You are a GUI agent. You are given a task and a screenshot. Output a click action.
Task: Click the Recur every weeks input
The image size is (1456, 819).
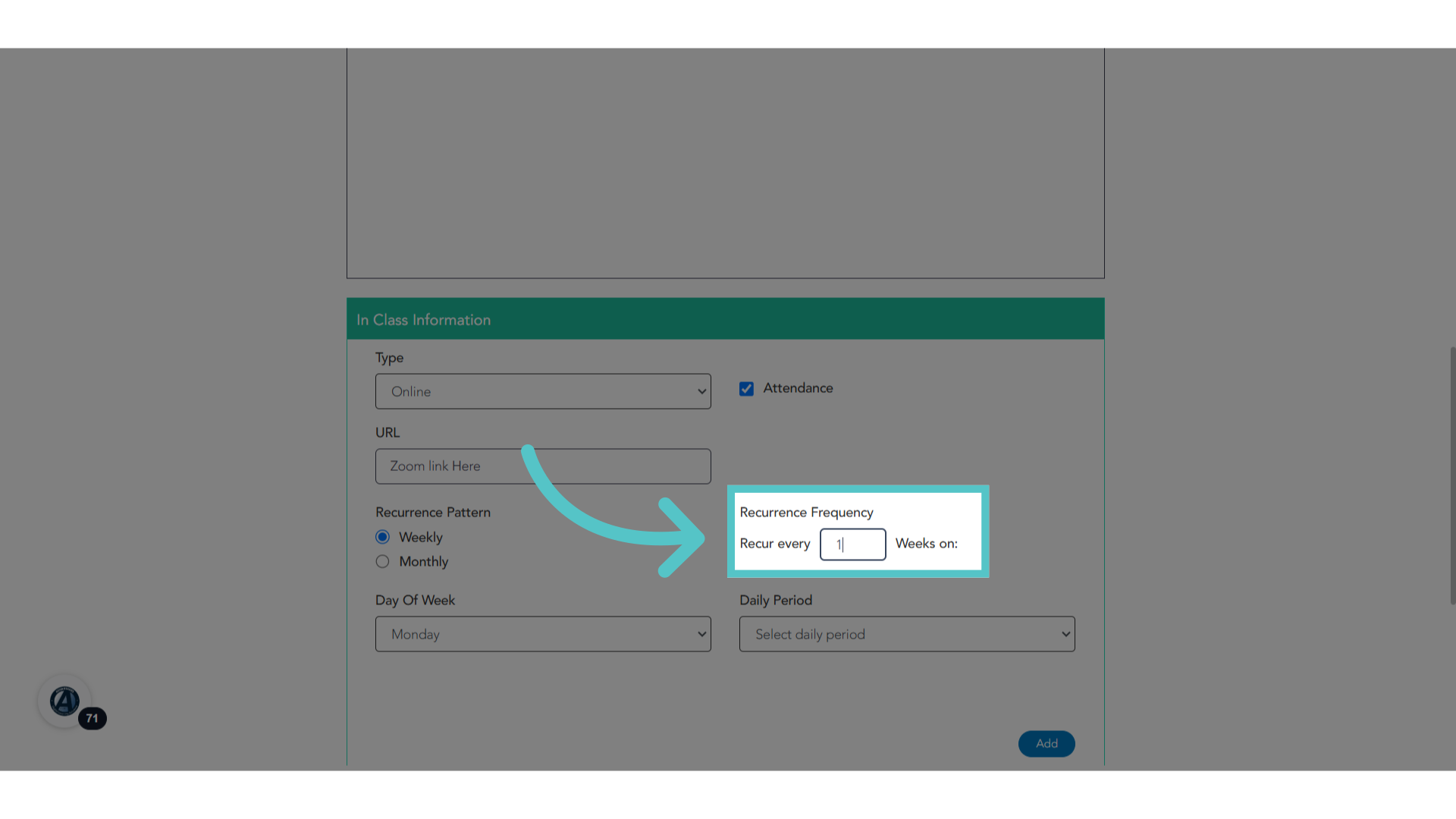tap(853, 544)
